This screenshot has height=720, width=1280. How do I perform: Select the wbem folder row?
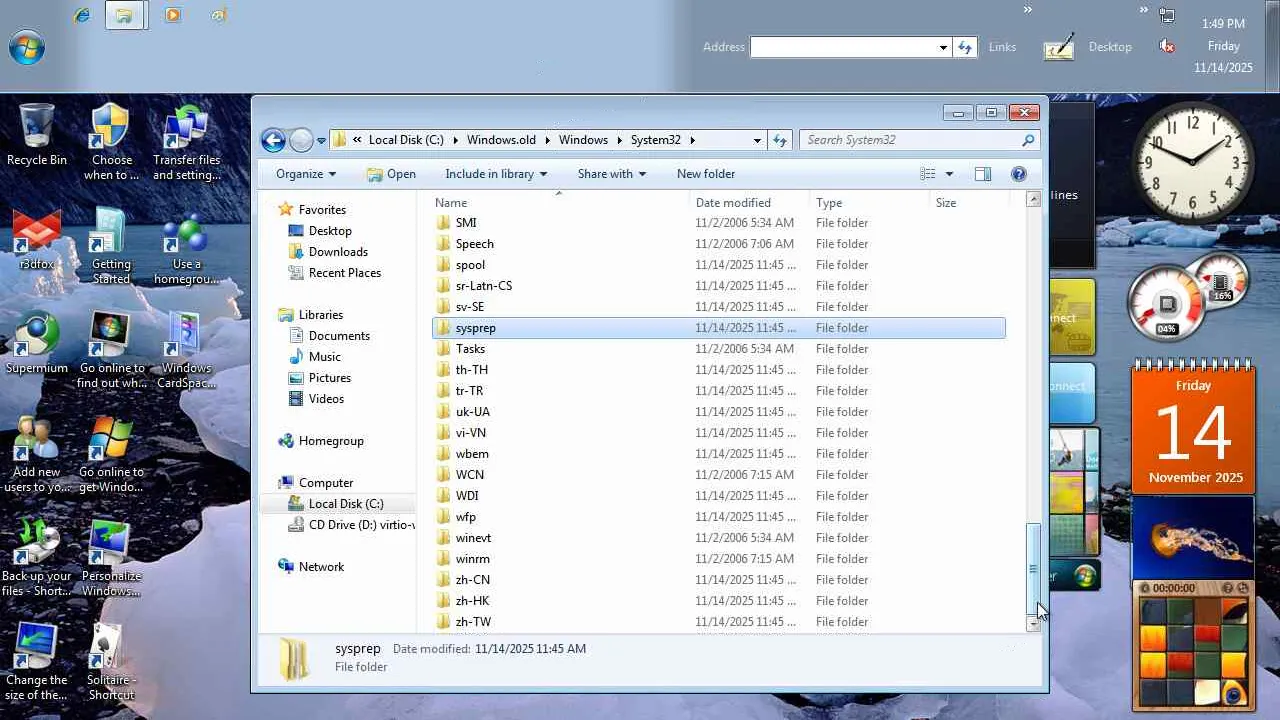point(719,454)
